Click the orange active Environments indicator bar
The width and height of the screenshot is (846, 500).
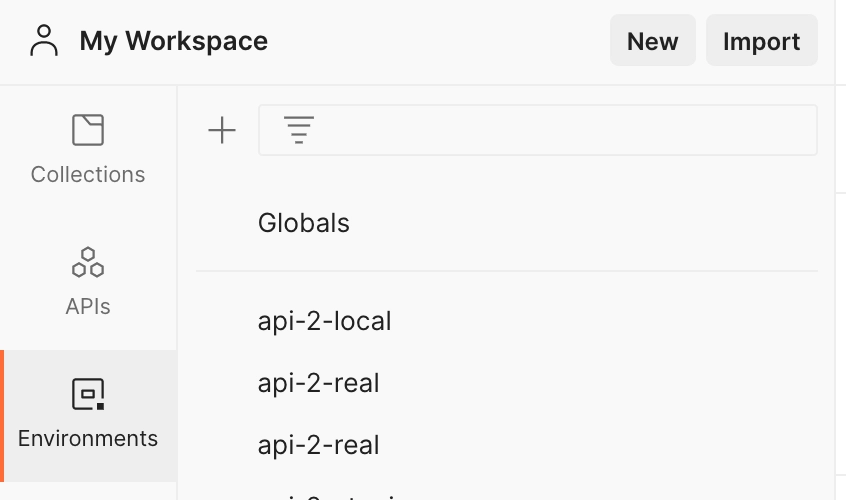2,415
